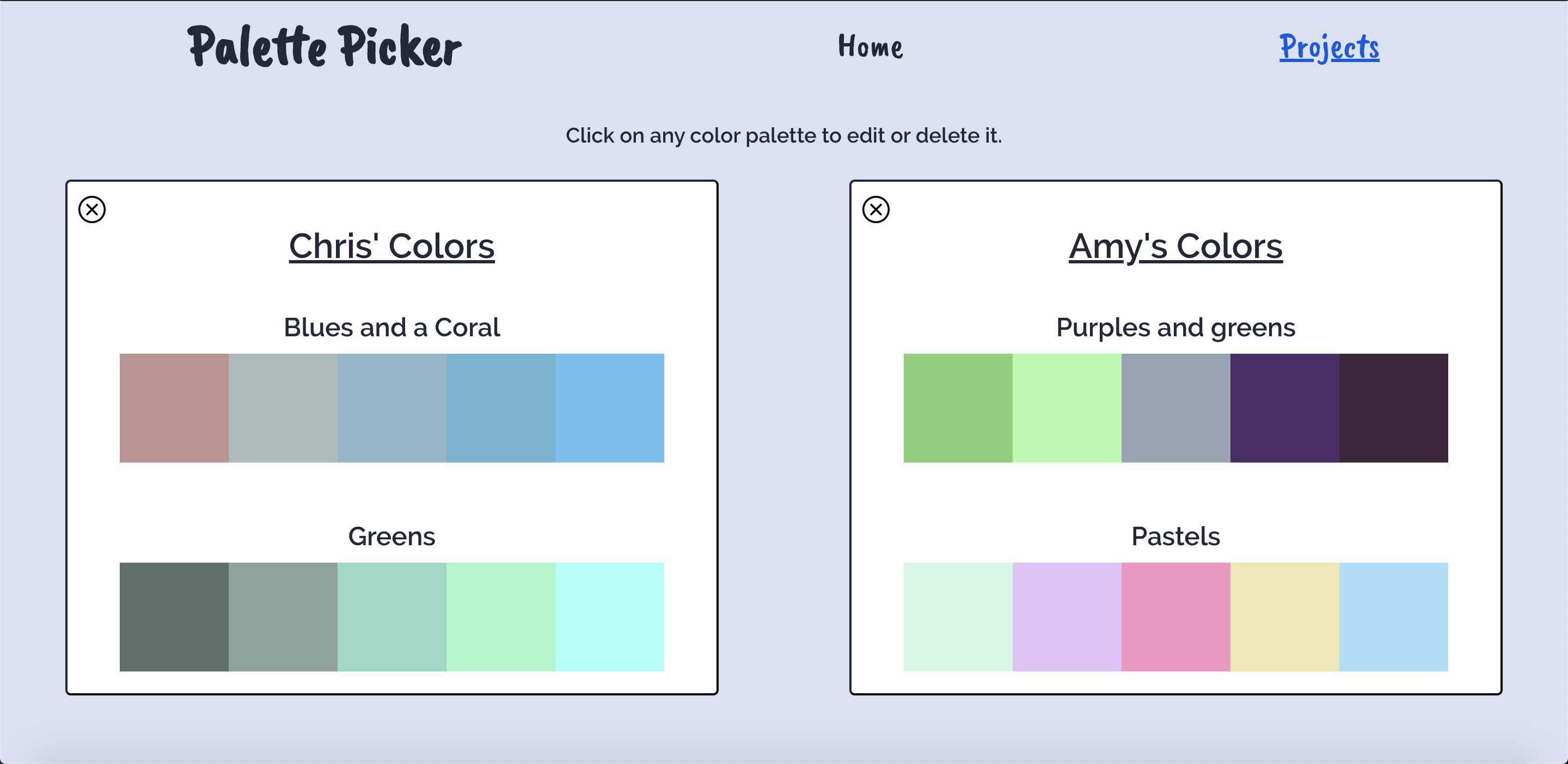
Task: Click the darkest green swatch in Greens
Action: tap(174, 616)
